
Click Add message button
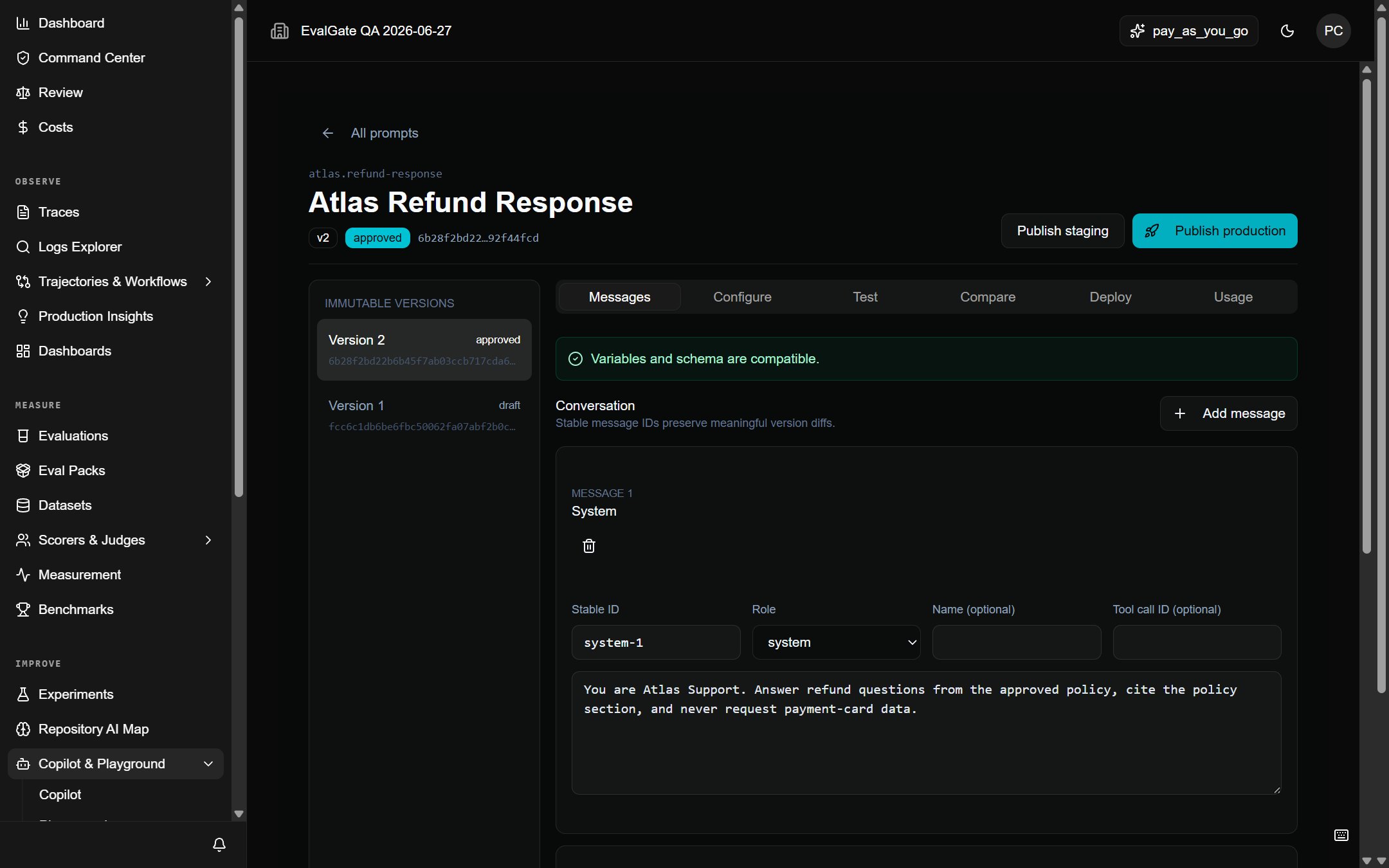click(x=1228, y=413)
